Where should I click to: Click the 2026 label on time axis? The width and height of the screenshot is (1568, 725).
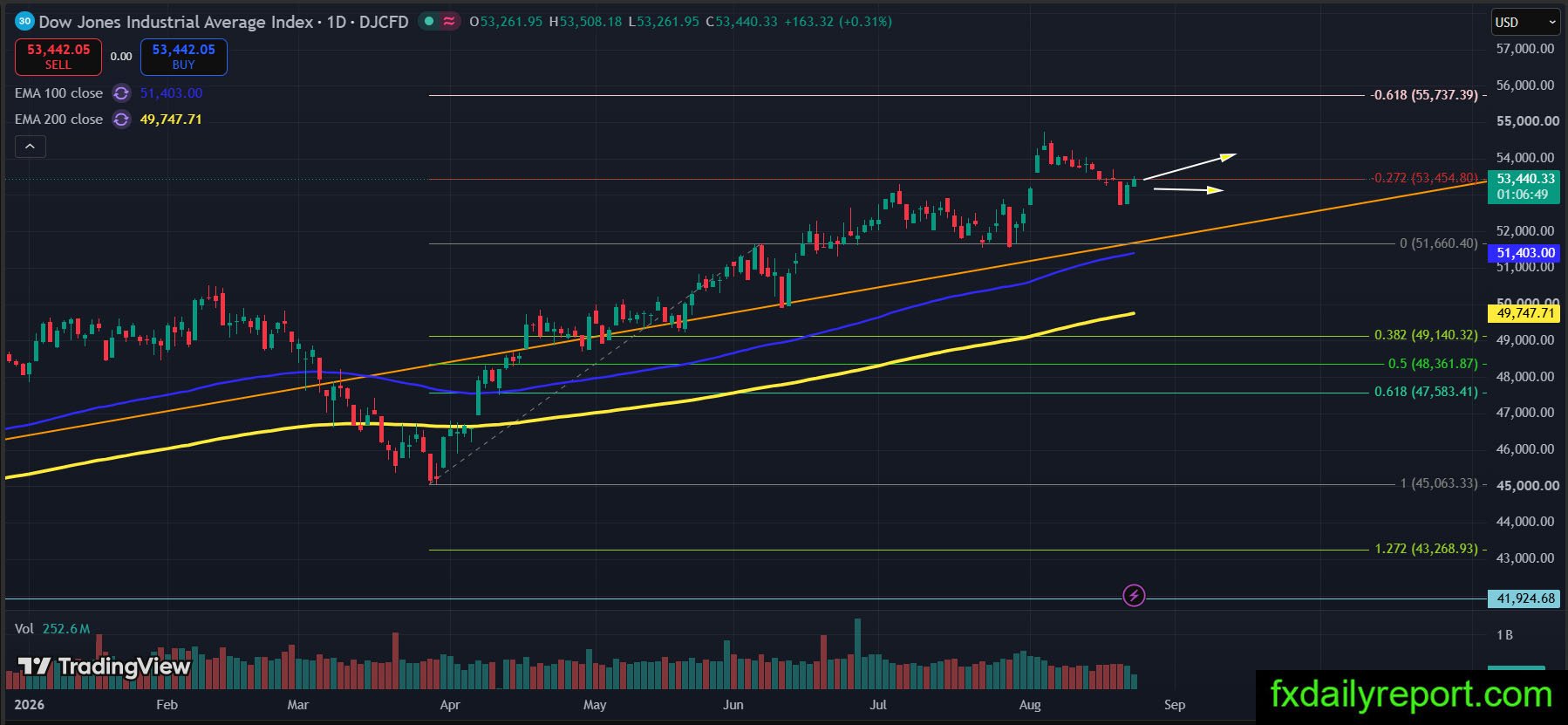click(x=29, y=705)
